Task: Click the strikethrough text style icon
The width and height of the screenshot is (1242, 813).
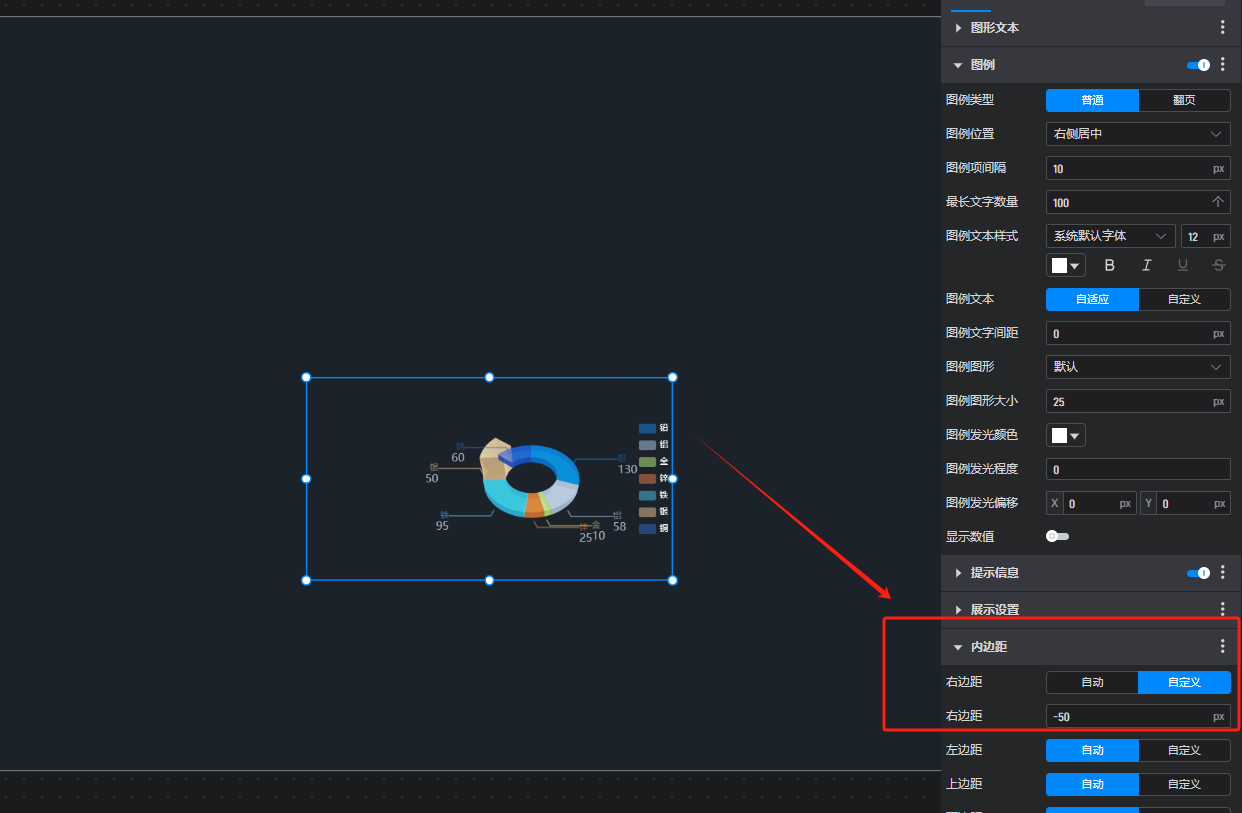Action: tap(1218, 265)
